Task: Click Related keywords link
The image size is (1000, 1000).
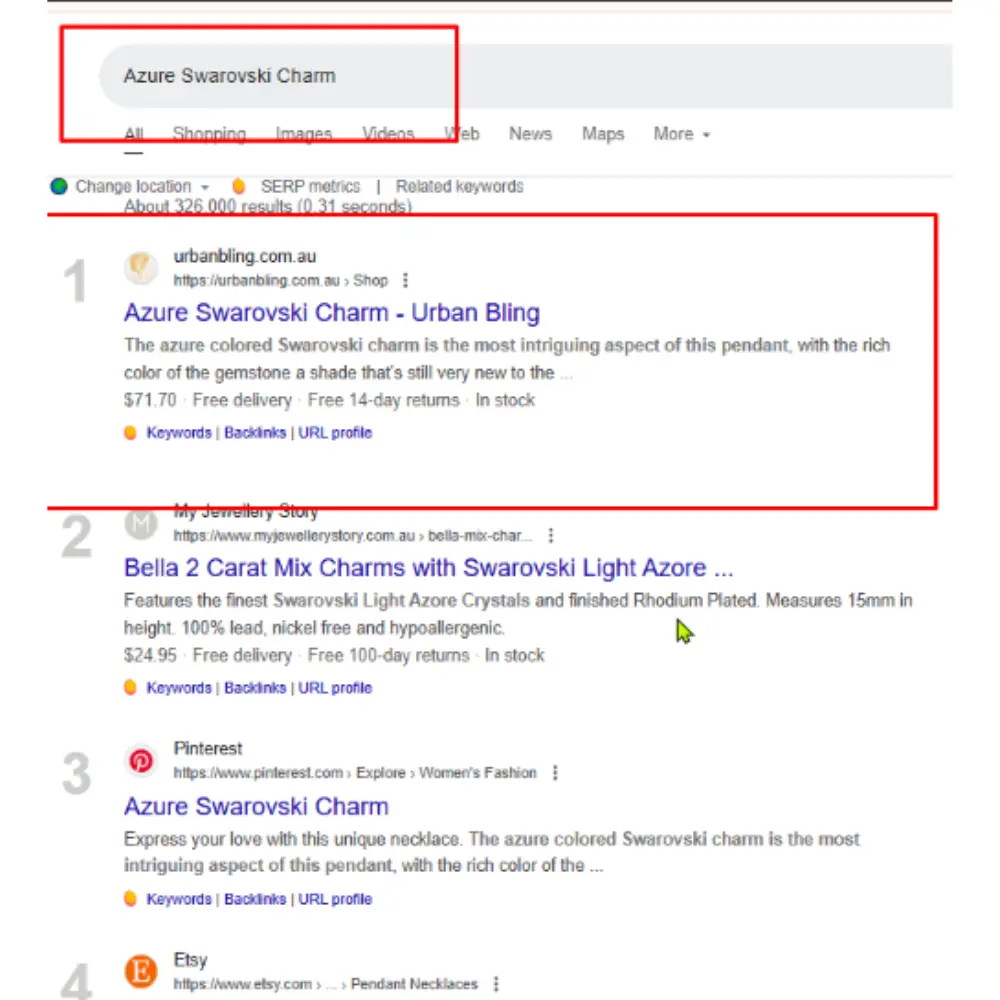Action: (x=459, y=186)
